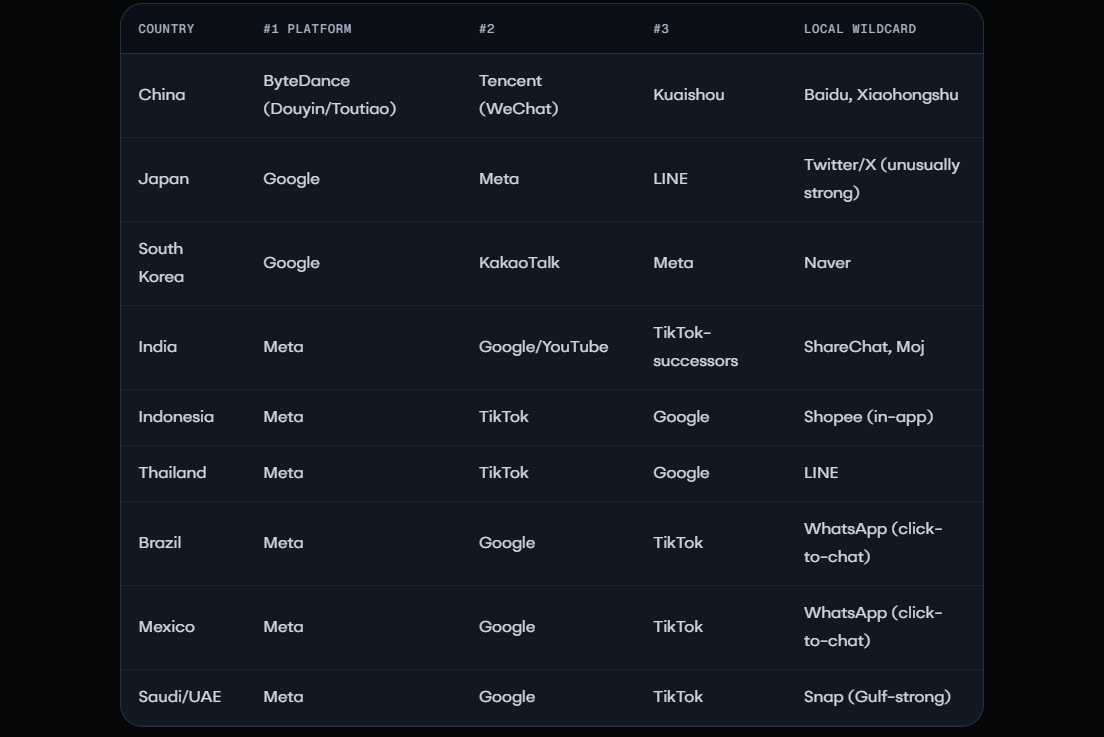The height and width of the screenshot is (737, 1104).
Task: Click the Kuaishou cell
Action: pyautogui.click(x=689, y=95)
